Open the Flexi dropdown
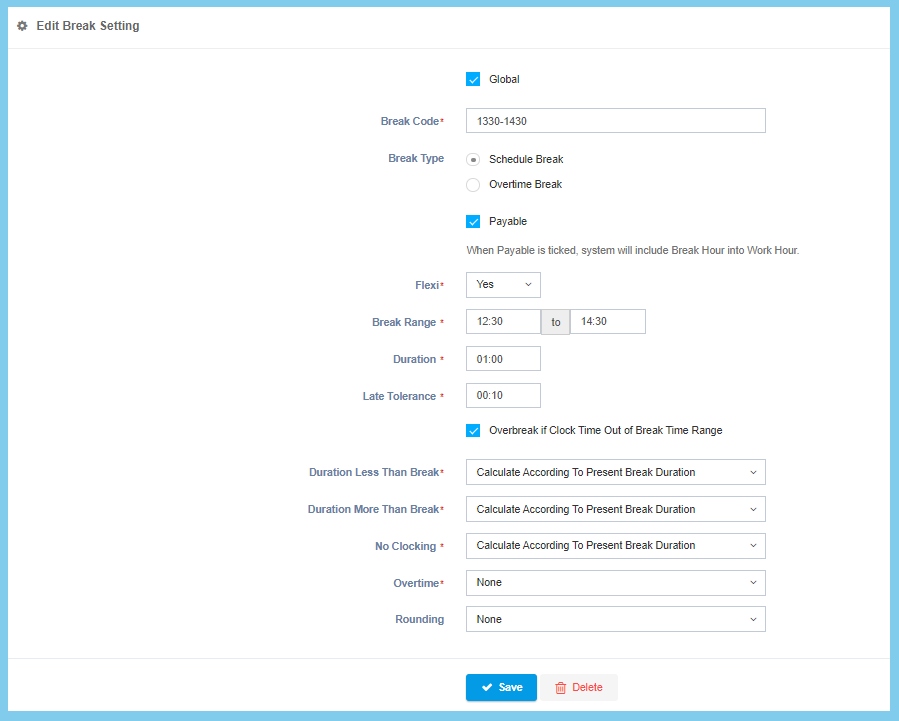This screenshot has height=721, width=899. [x=503, y=285]
